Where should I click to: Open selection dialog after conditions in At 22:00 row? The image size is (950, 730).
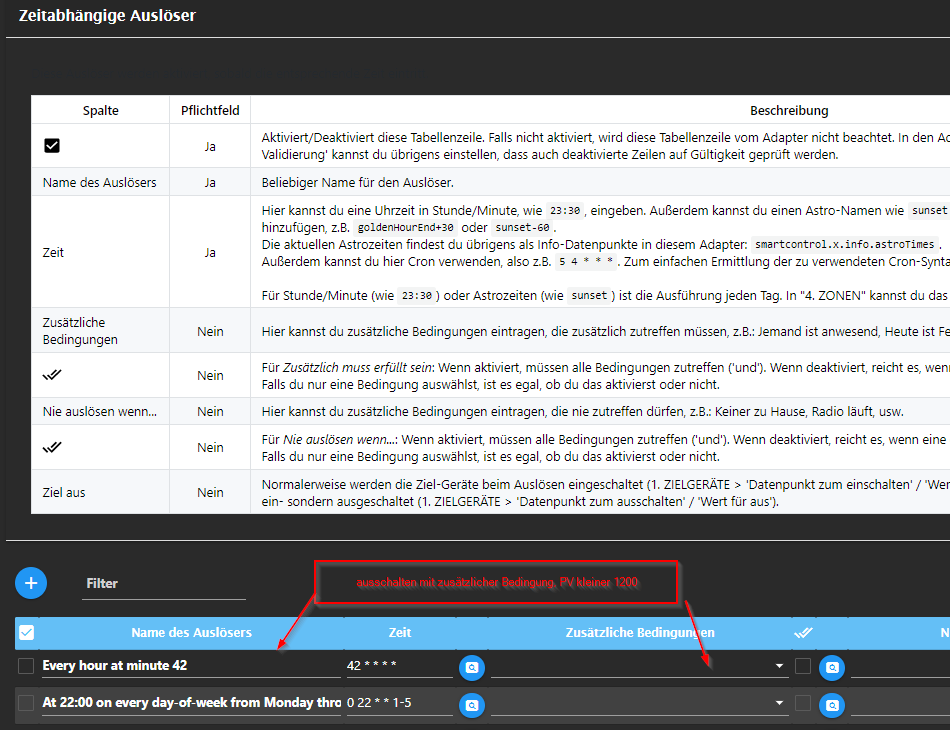832,705
